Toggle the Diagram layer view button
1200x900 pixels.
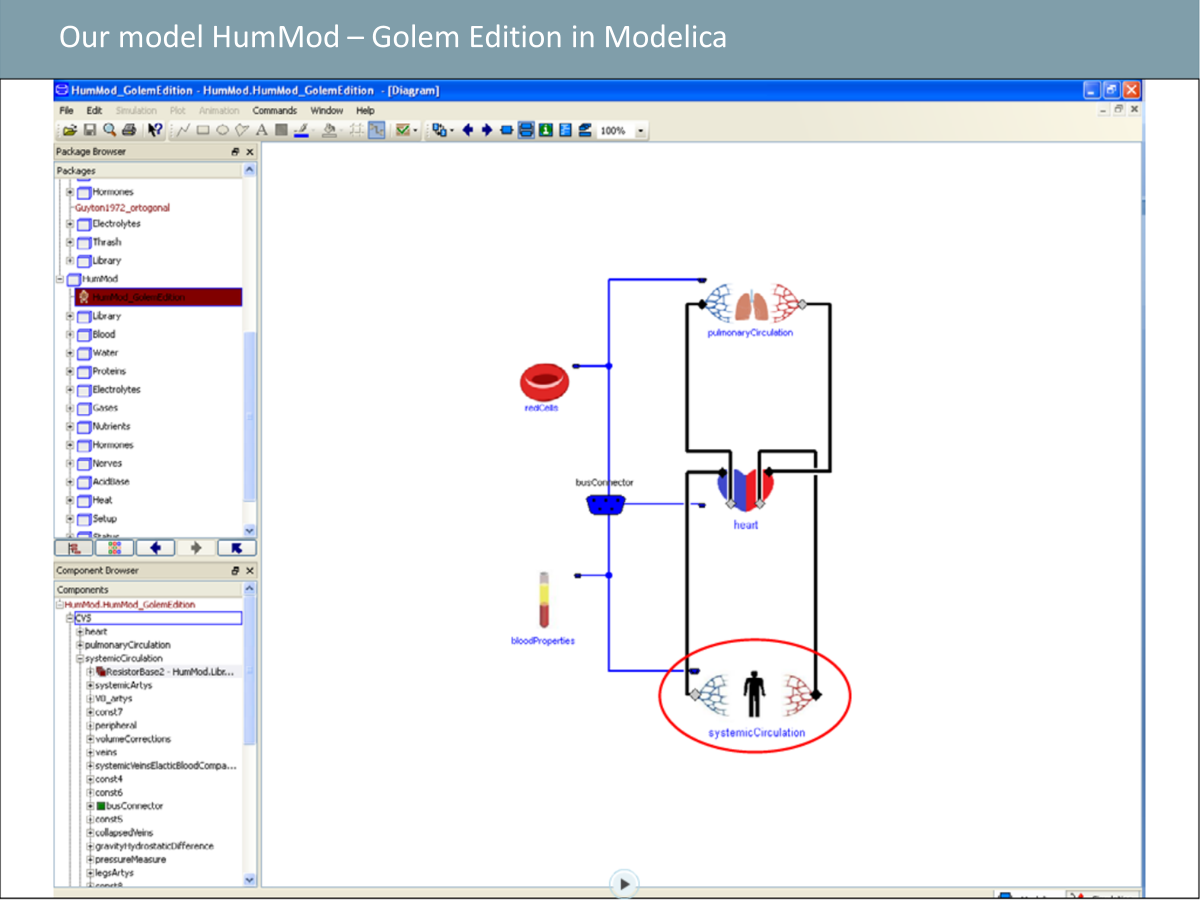click(x=526, y=130)
